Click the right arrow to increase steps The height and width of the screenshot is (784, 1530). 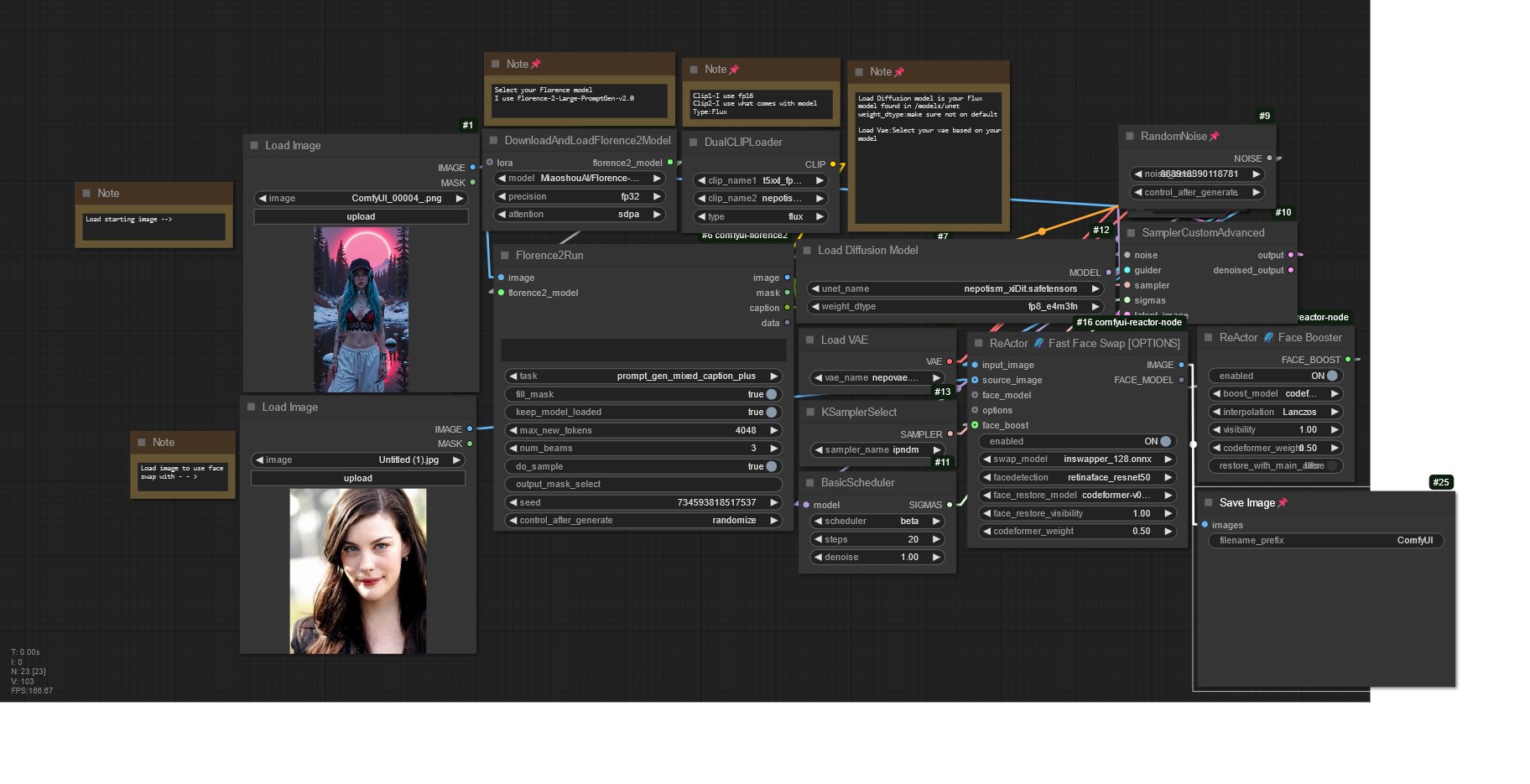(936, 540)
